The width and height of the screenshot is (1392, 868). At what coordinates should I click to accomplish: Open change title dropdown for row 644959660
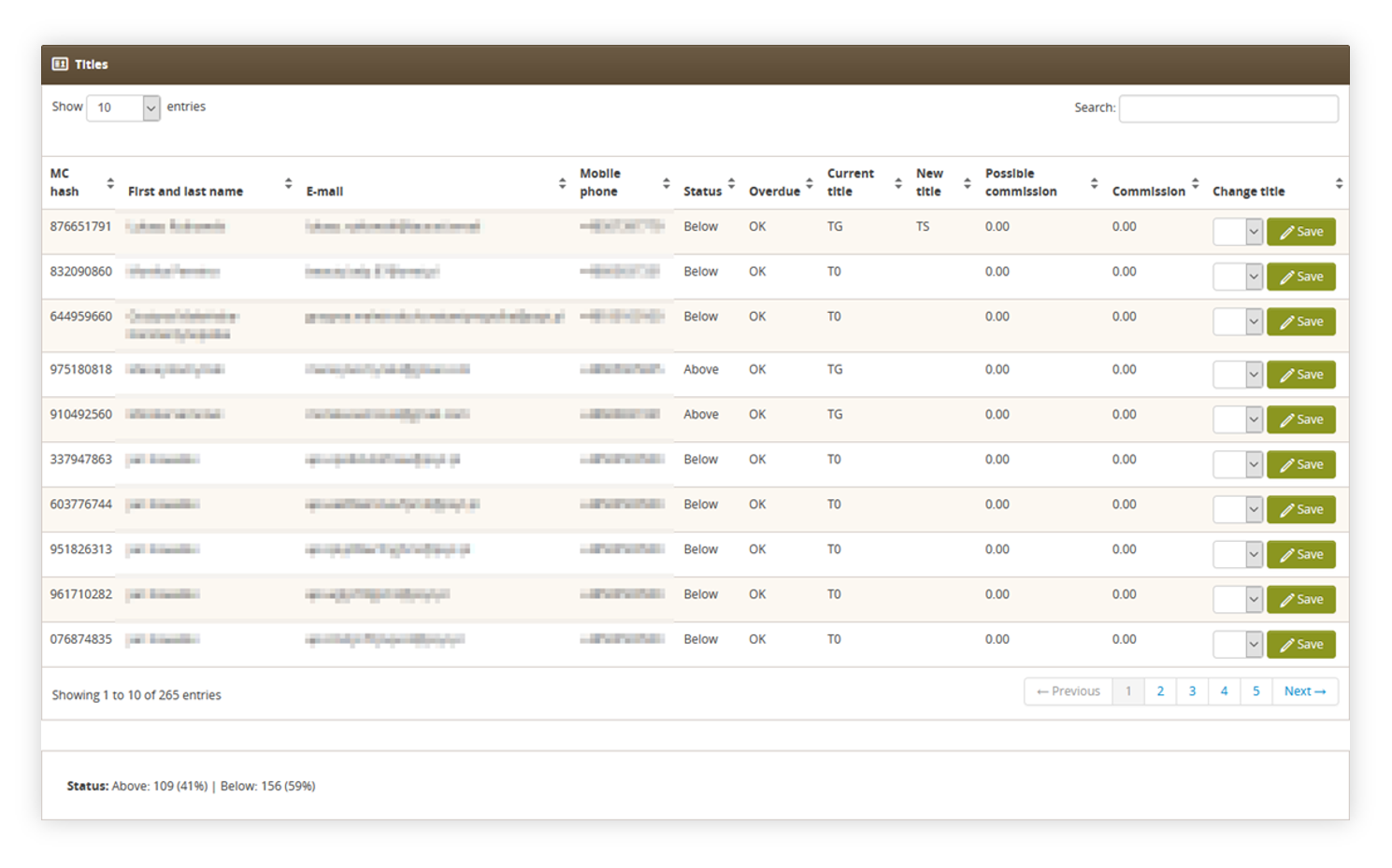[1238, 321]
